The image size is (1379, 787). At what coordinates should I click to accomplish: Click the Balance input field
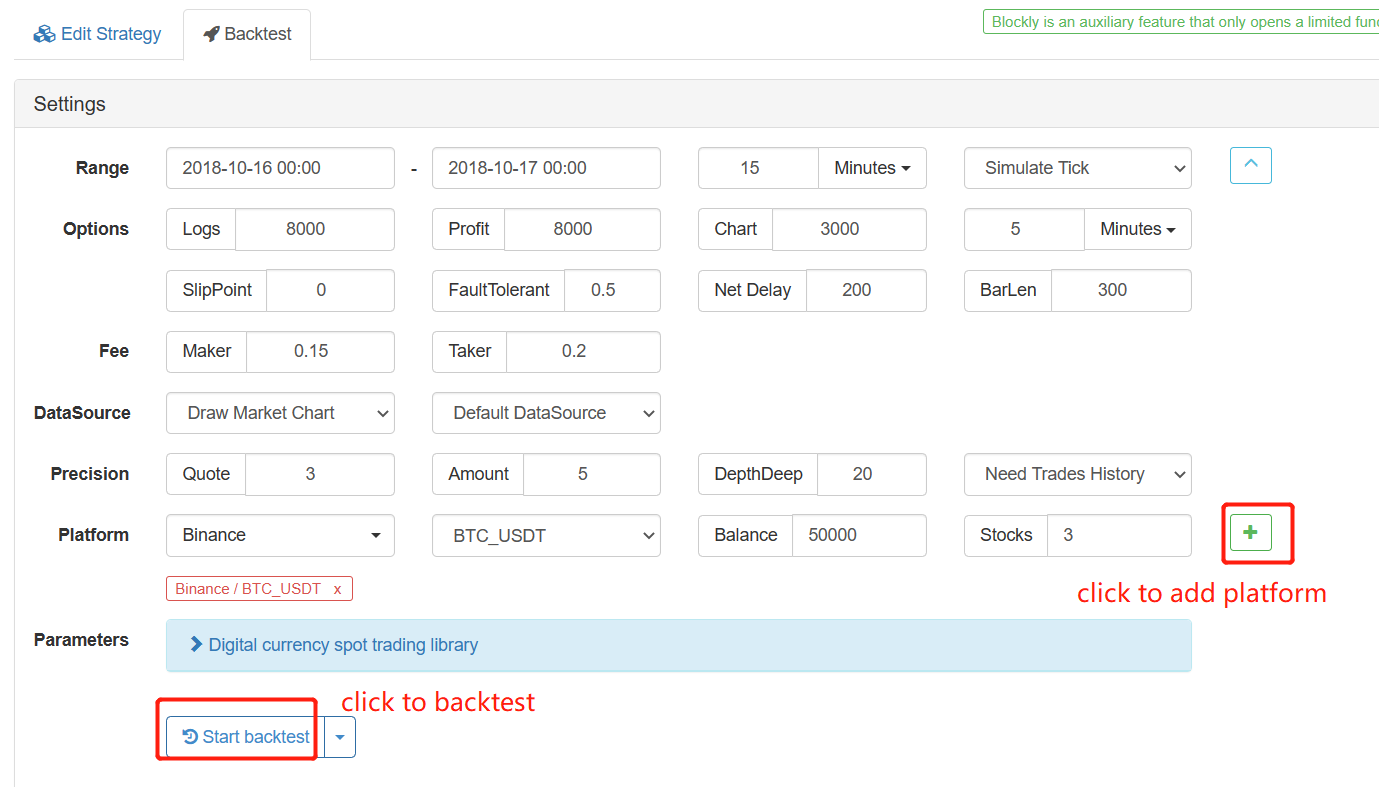(858, 535)
